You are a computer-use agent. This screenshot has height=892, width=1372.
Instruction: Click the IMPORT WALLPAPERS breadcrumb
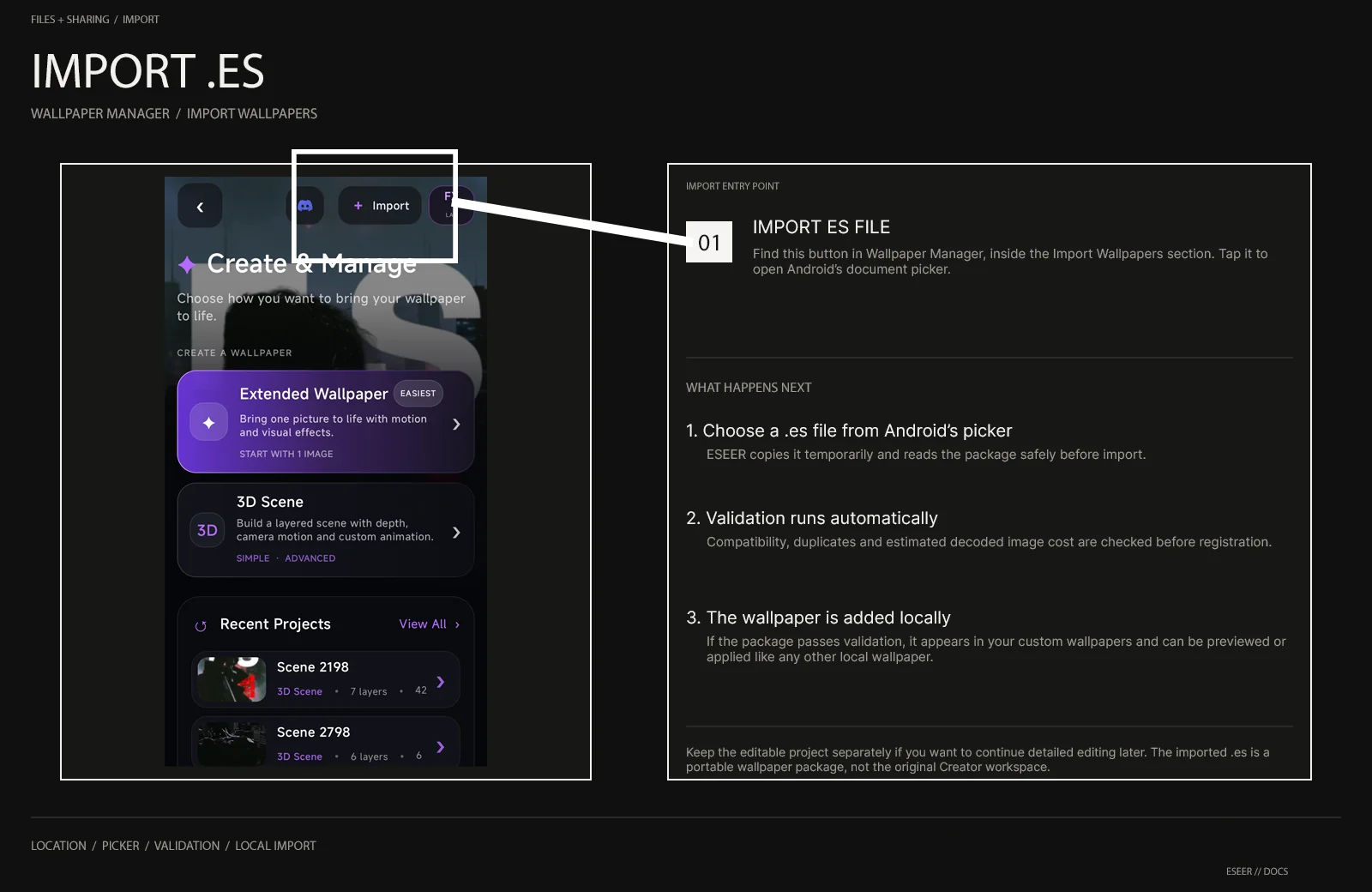252,113
